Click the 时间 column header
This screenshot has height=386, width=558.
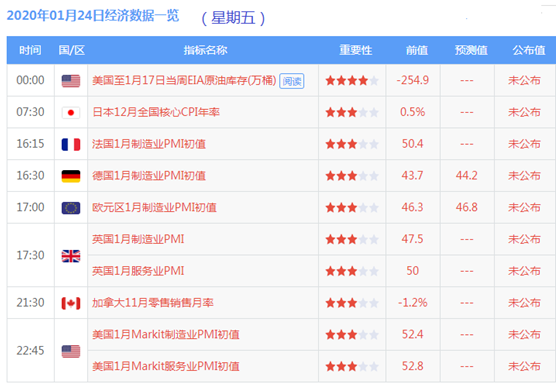tap(30, 50)
